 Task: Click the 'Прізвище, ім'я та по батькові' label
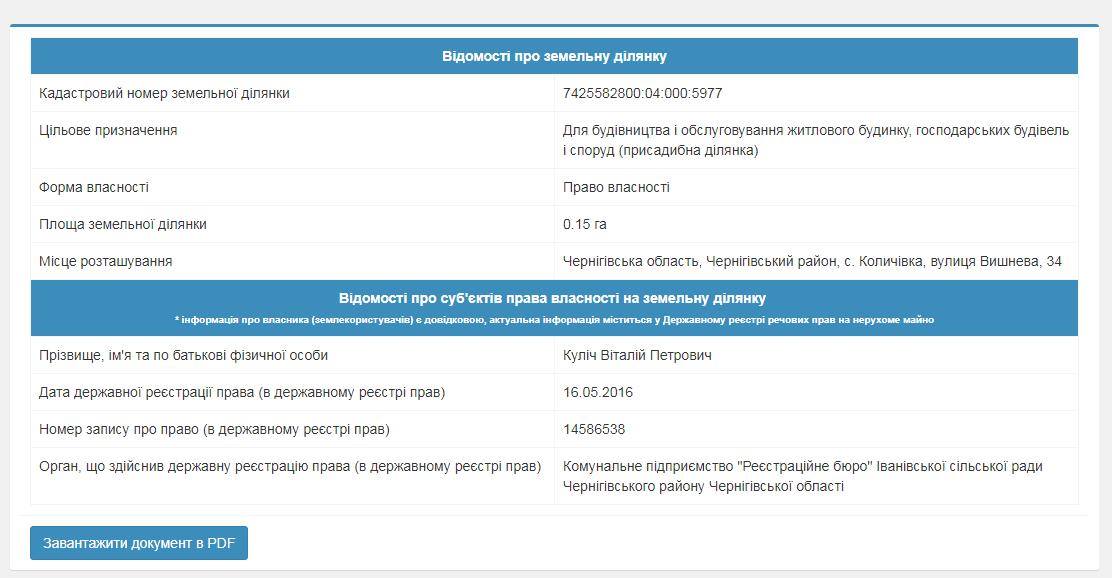[183, 355]
